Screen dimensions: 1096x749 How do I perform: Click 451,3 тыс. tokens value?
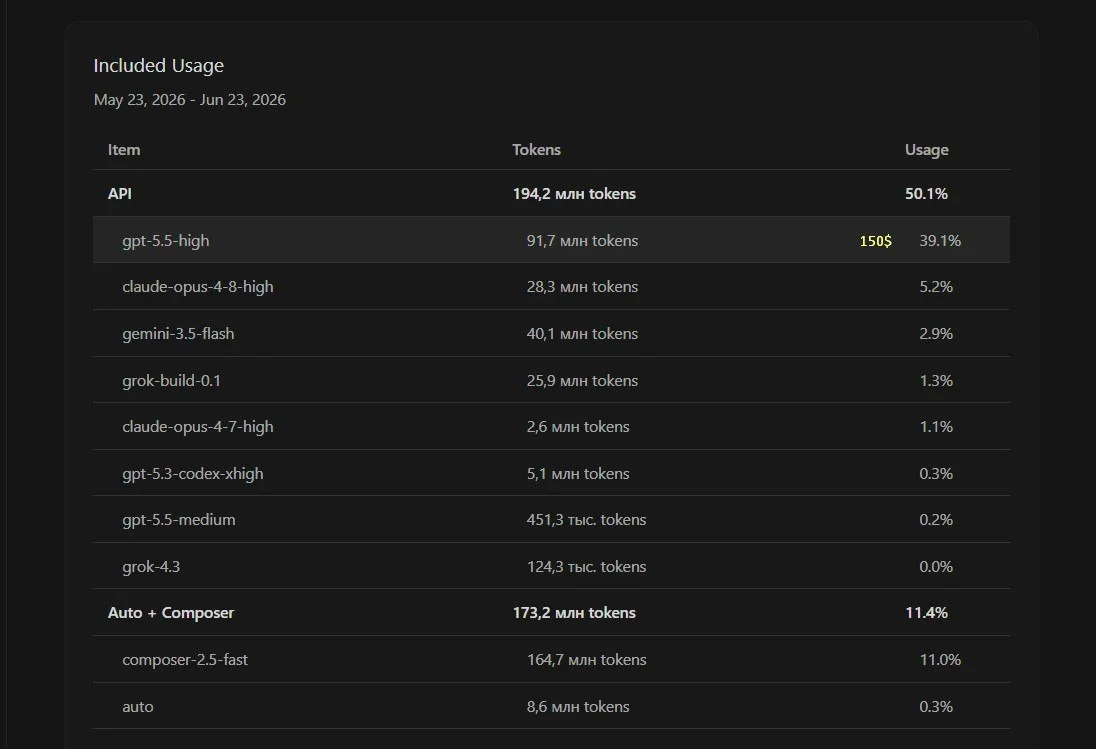point(586,519)
